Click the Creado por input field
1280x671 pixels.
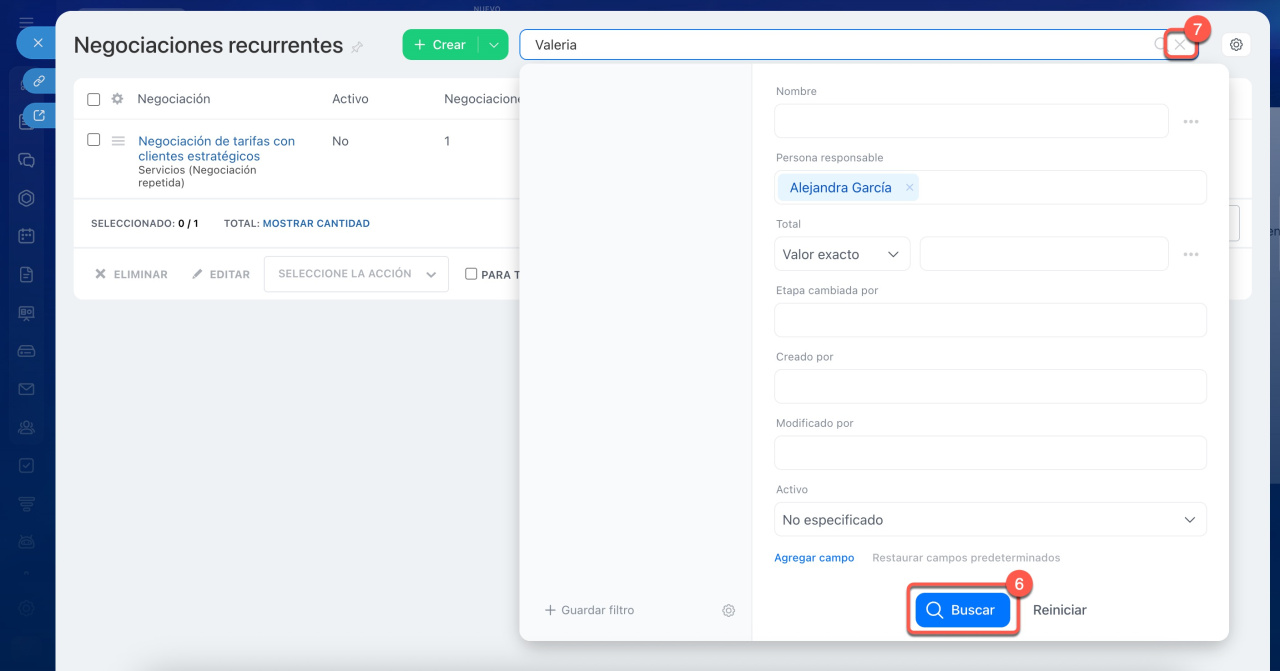coord(989,387)
